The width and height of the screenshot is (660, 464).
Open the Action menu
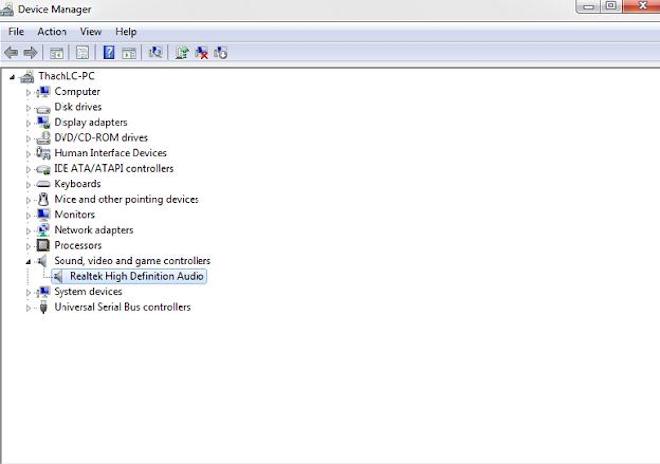tap(52, 32)
